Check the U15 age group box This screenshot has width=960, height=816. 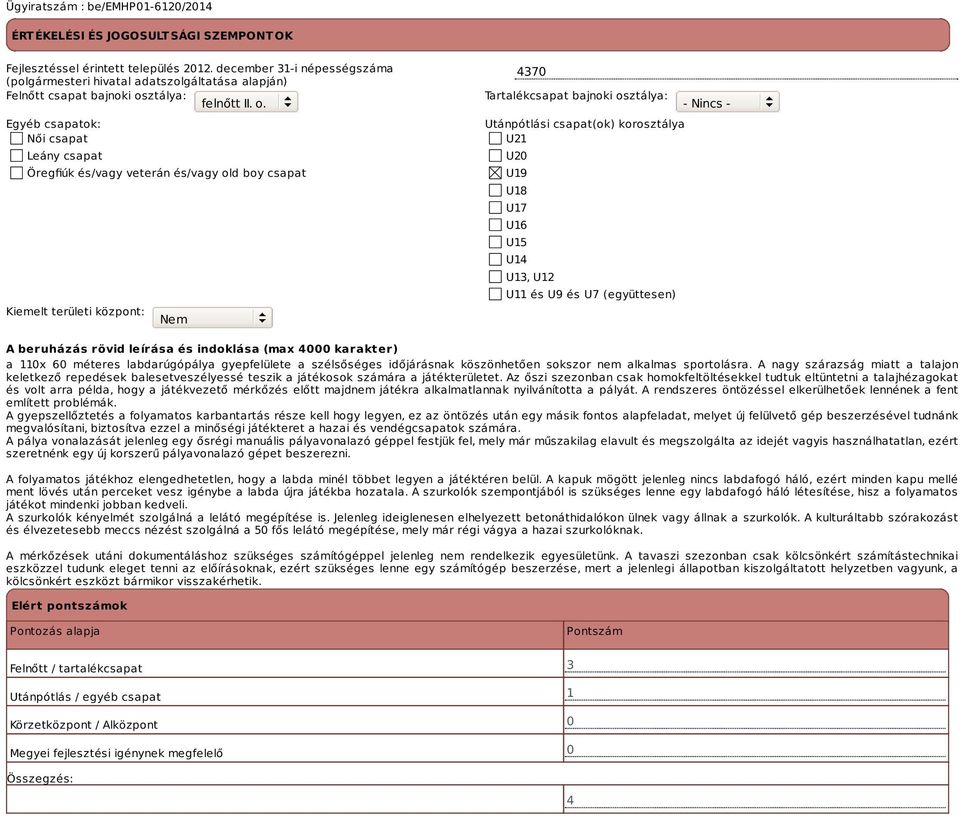495,242
